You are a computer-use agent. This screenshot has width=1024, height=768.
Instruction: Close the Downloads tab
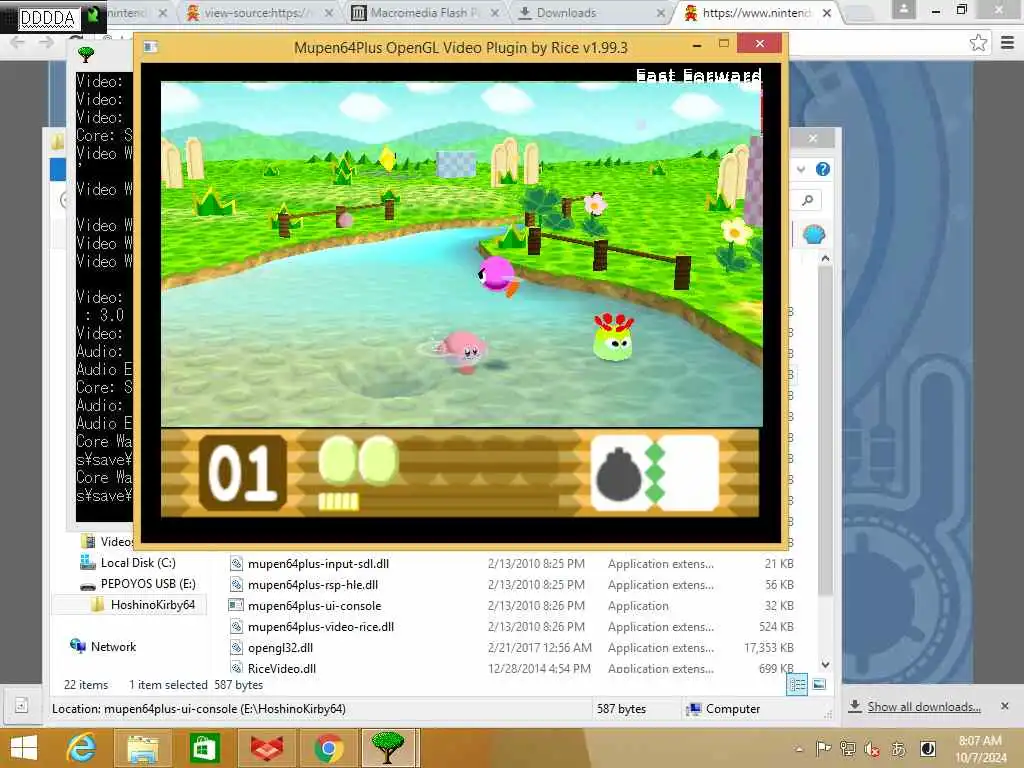(660, 12)
